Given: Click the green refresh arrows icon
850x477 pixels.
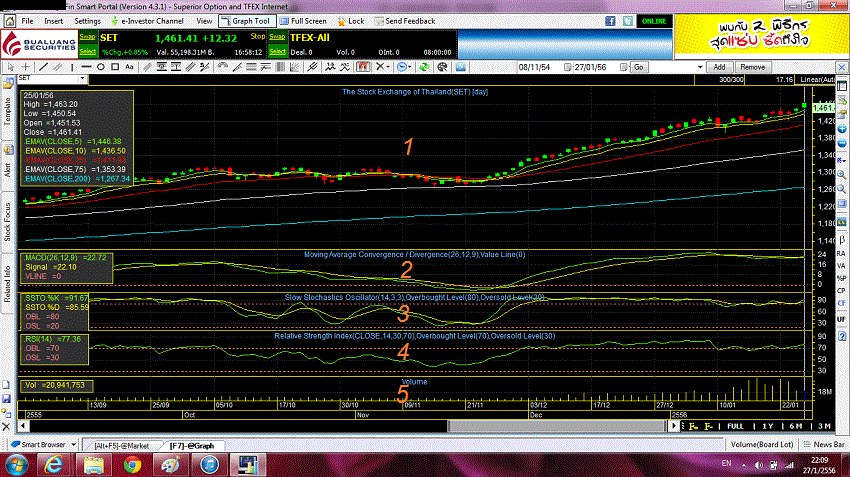Looking at the screenshot, I should (x=424, y=67).
